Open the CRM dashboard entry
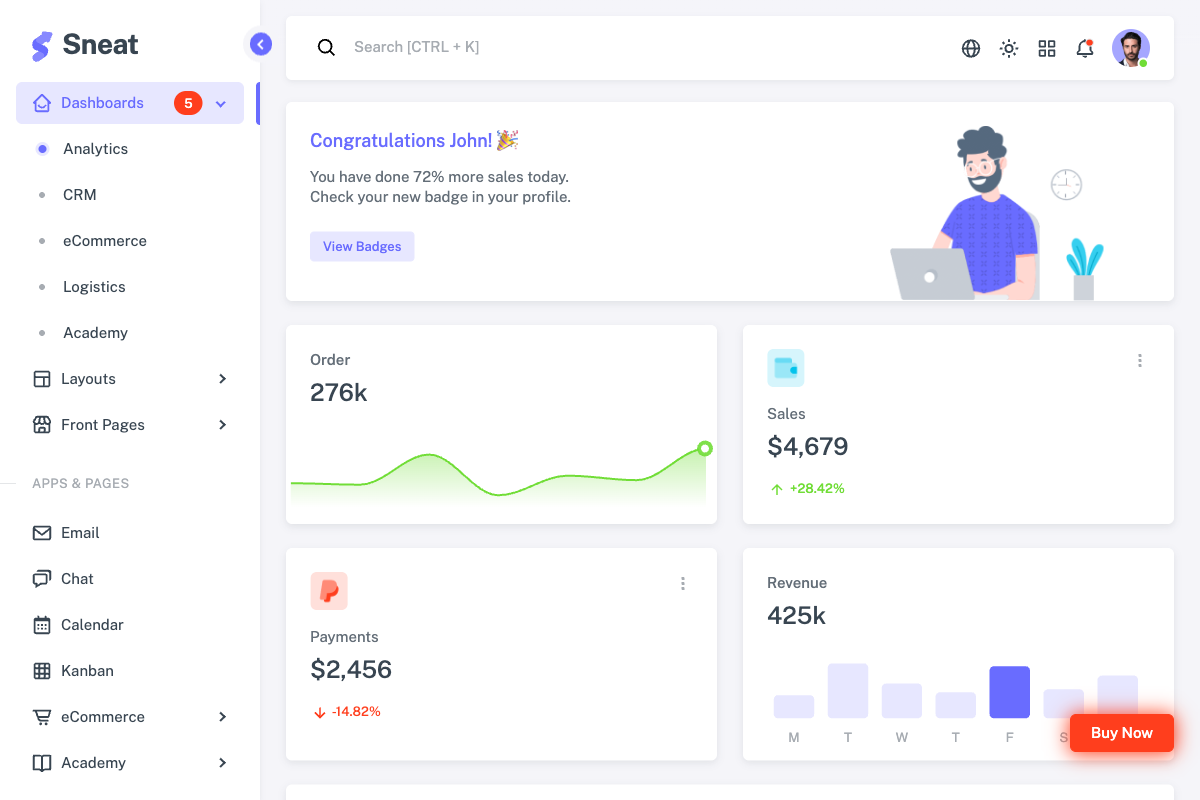The image size is (1200, 800). click(x=80, y=194)
